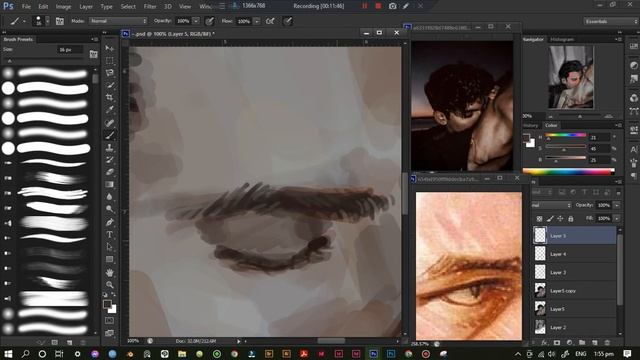Open the Color panel menu

(x=619, y=126)
